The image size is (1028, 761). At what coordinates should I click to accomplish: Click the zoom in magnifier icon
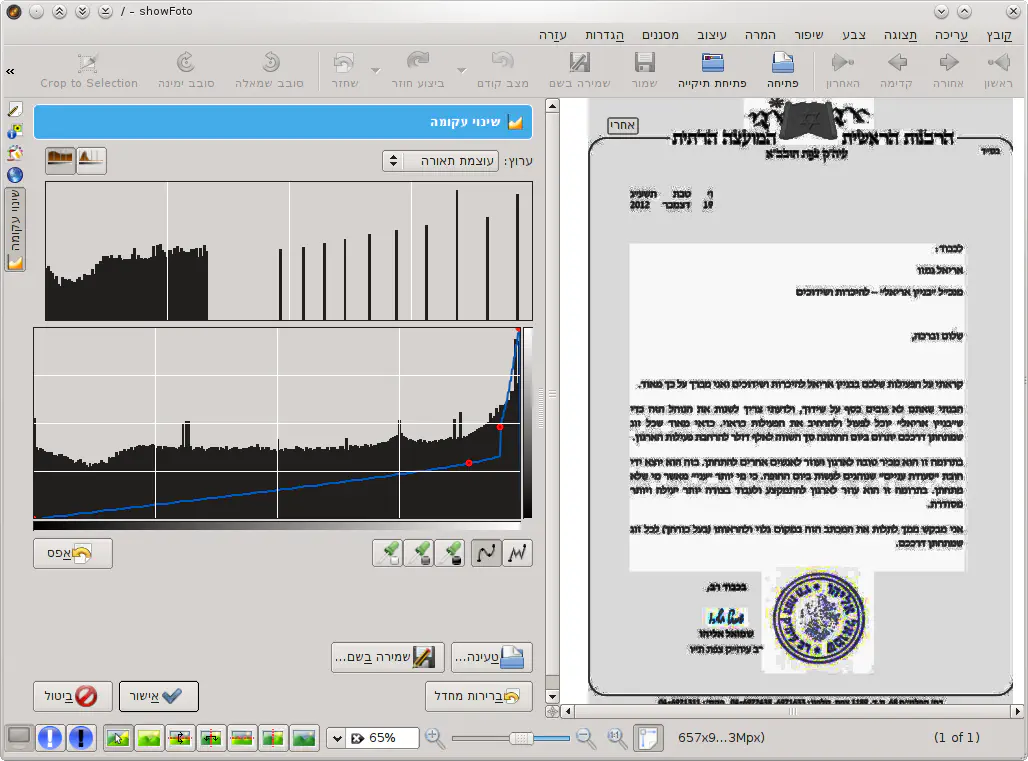[x=434, y=738]
